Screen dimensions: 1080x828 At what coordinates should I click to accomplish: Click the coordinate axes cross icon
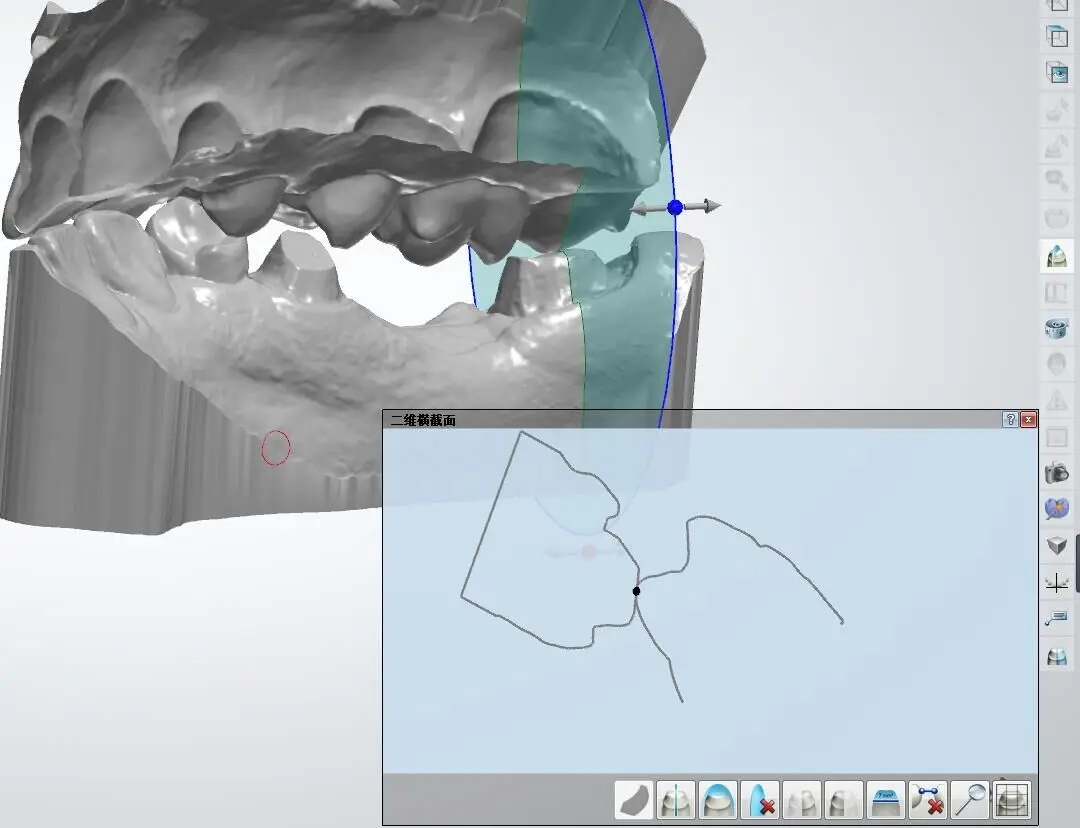1057,583
